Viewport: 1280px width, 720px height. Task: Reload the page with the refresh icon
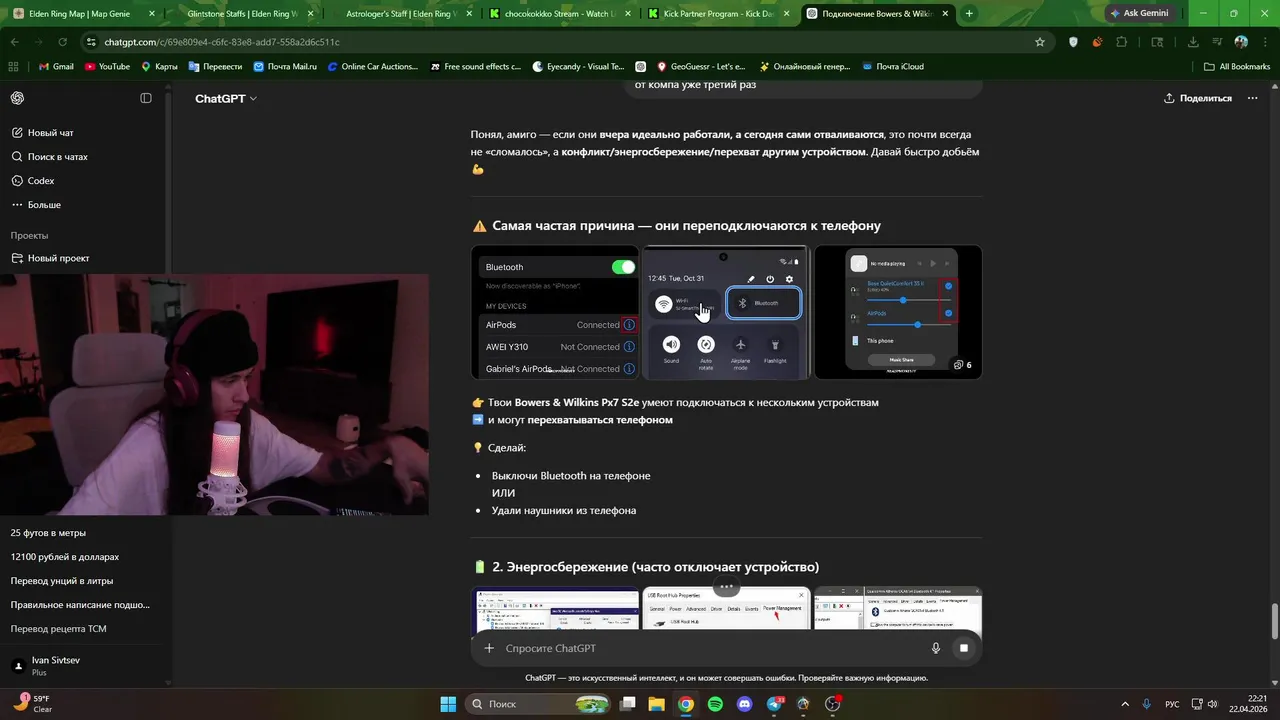pos(63,42)
